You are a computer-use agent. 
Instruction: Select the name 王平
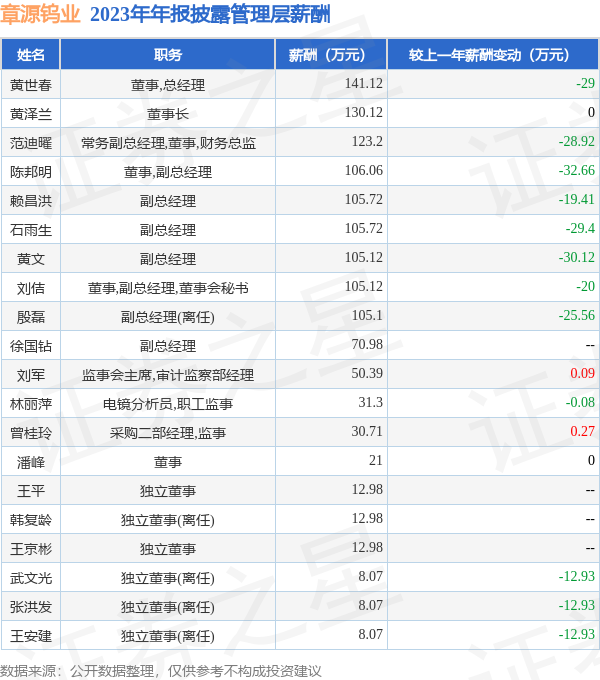[31, 491]
